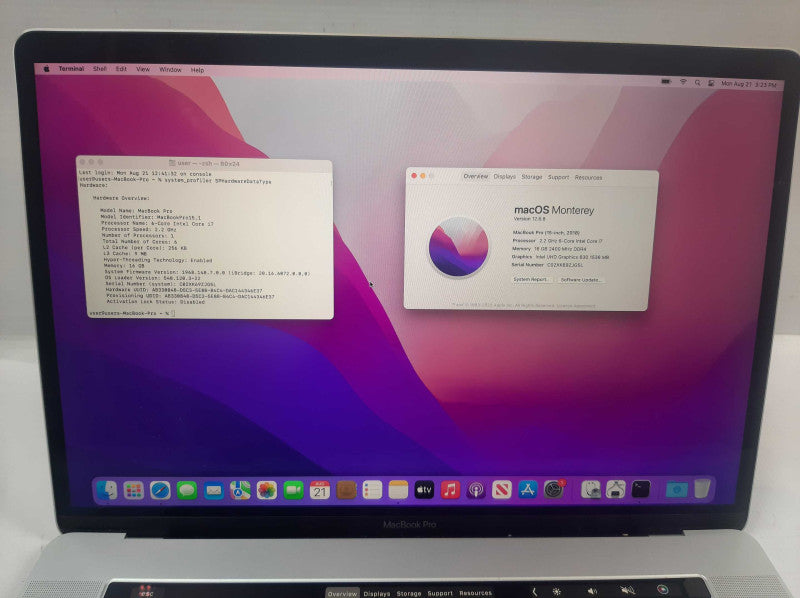Open the Shell menu

click(99, 69)
